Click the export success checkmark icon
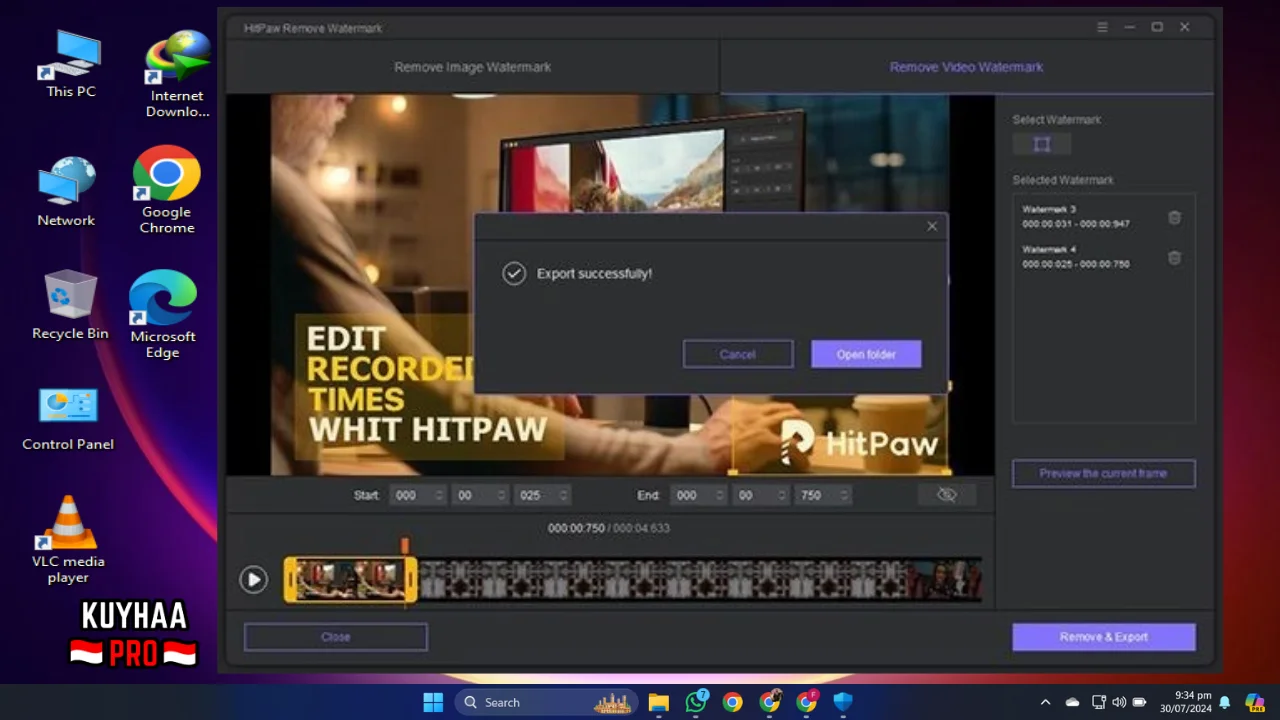The width and height of the screenshot is (1280, 720). point(514,273)
